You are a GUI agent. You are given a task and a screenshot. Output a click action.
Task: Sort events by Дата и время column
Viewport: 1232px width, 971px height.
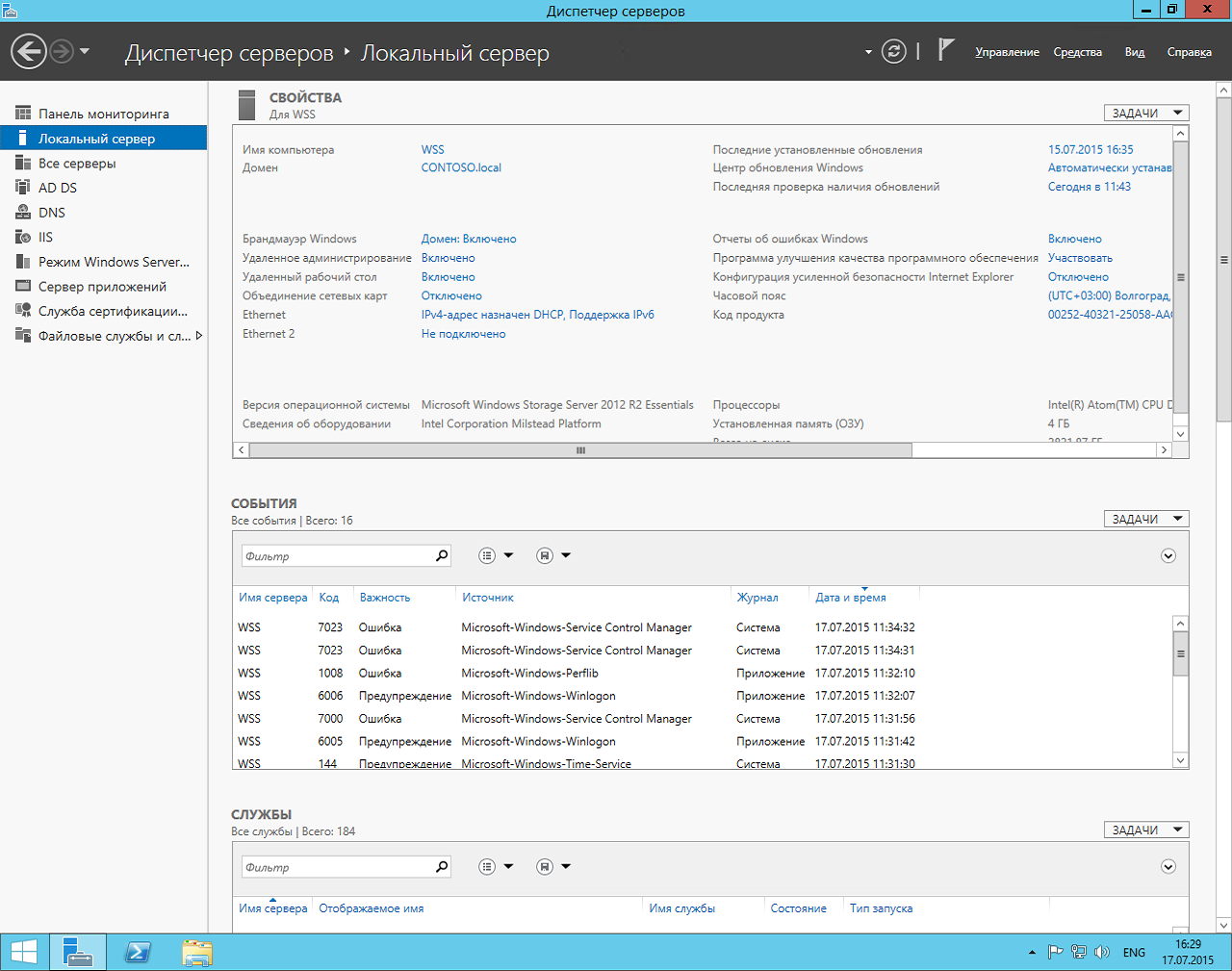(851, 598)
